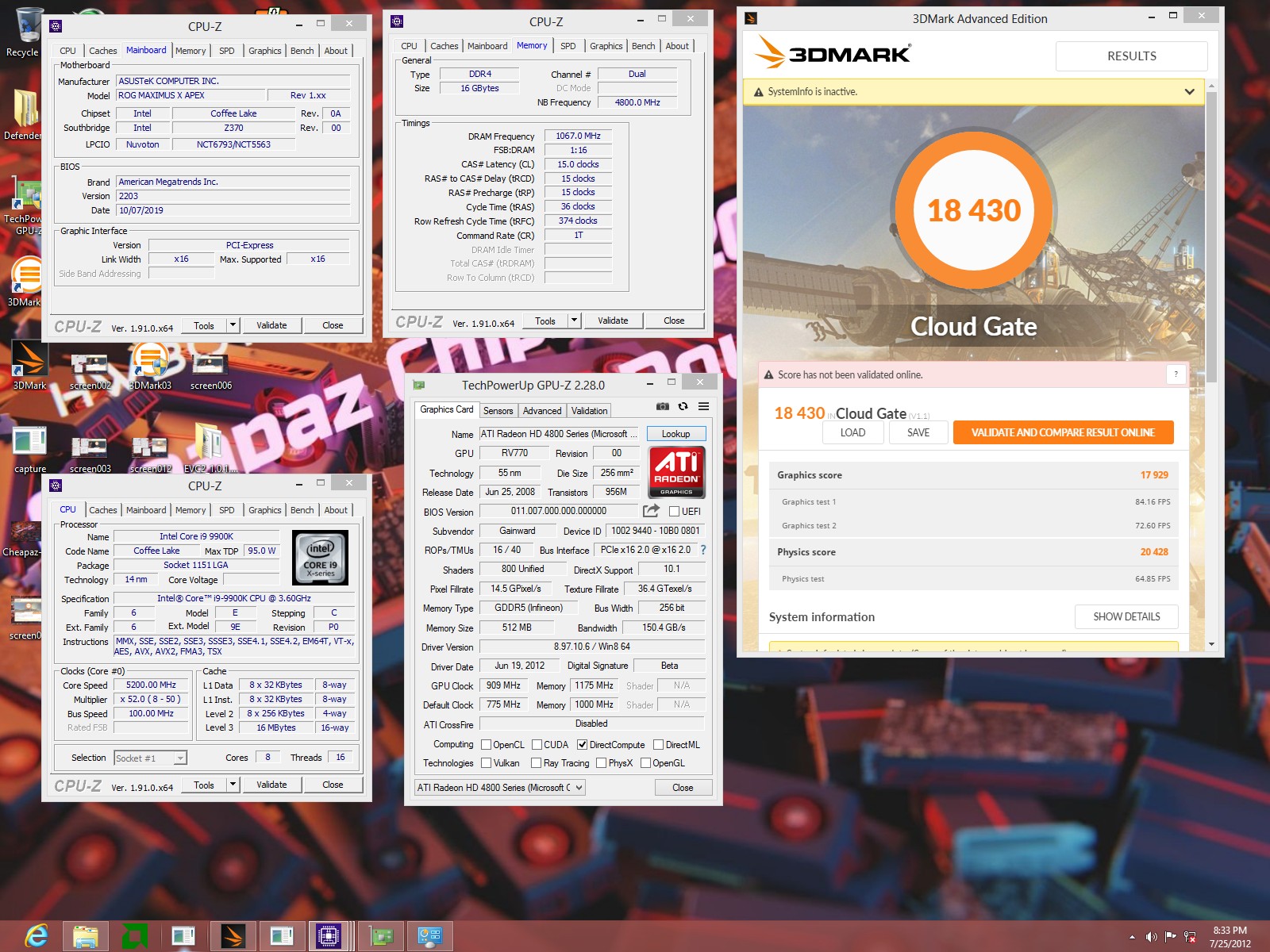The height and width of the screenshot is (952, 1270).
Task: Click LOAD button in 3DMark
Action: (x=852, y=432)
